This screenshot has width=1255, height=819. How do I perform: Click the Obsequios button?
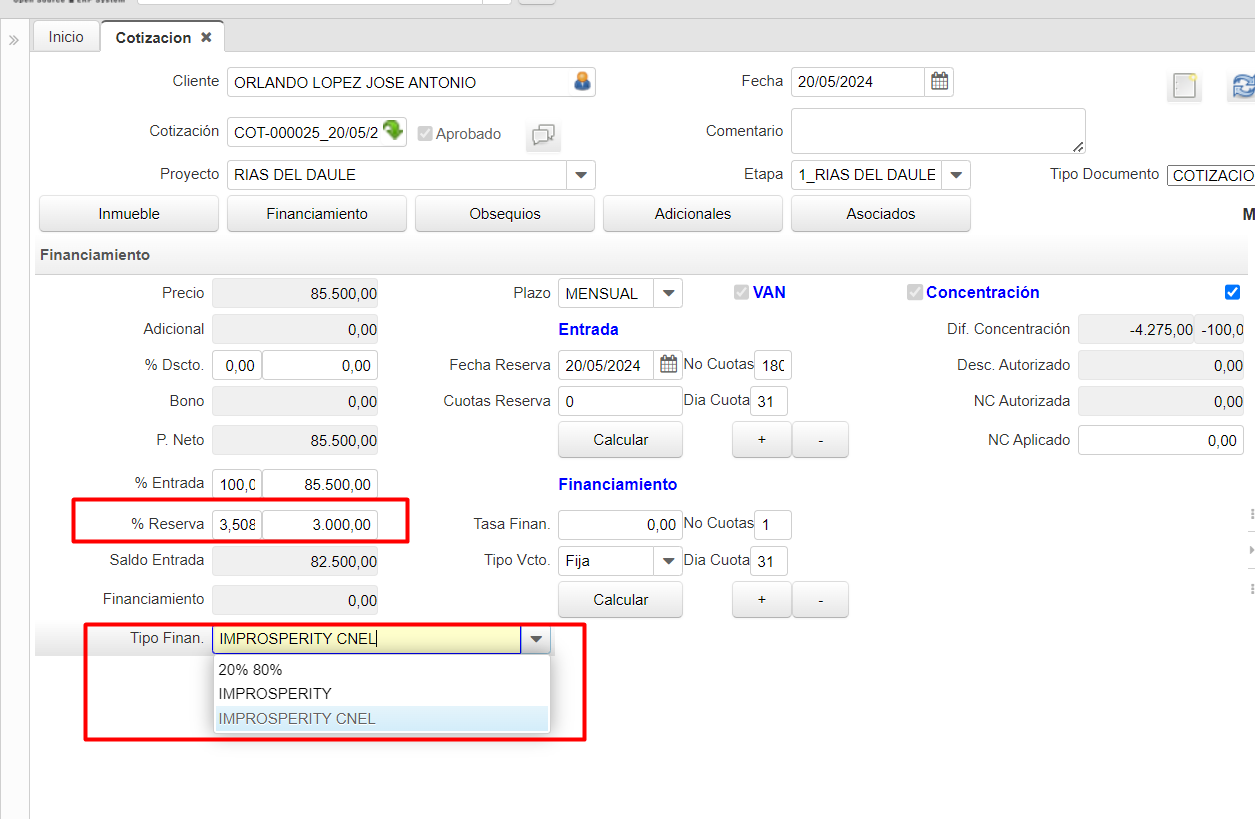click(x=504, y=214)
